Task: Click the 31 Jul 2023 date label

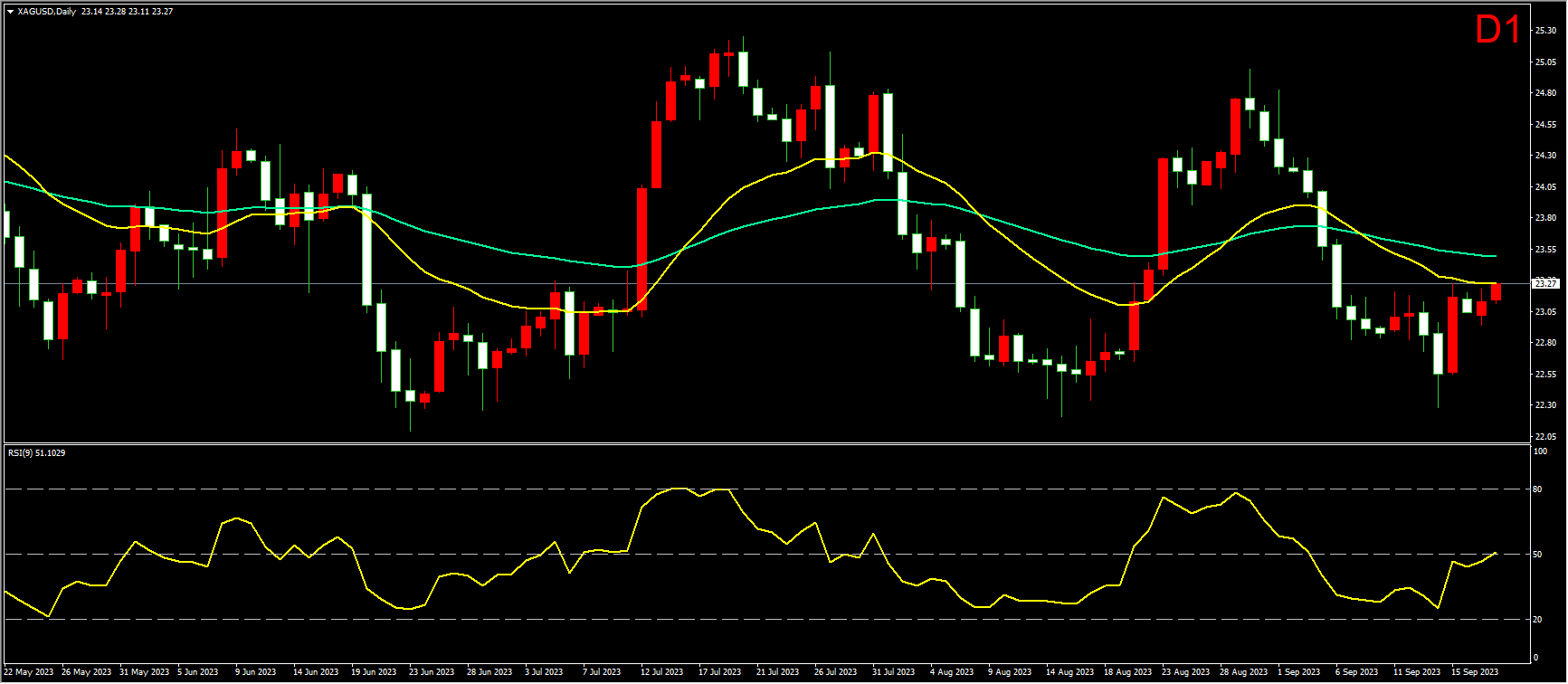Action: [x=895, y=672]
